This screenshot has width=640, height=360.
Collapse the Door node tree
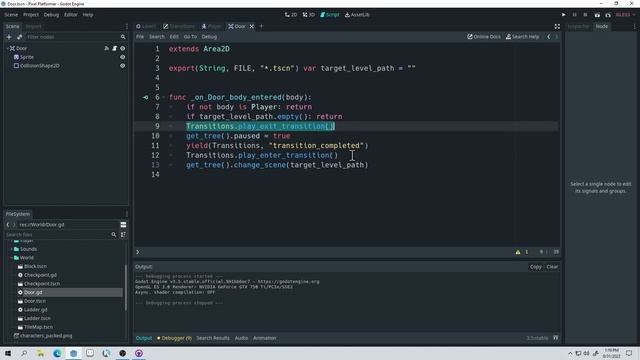pos(7,48)
